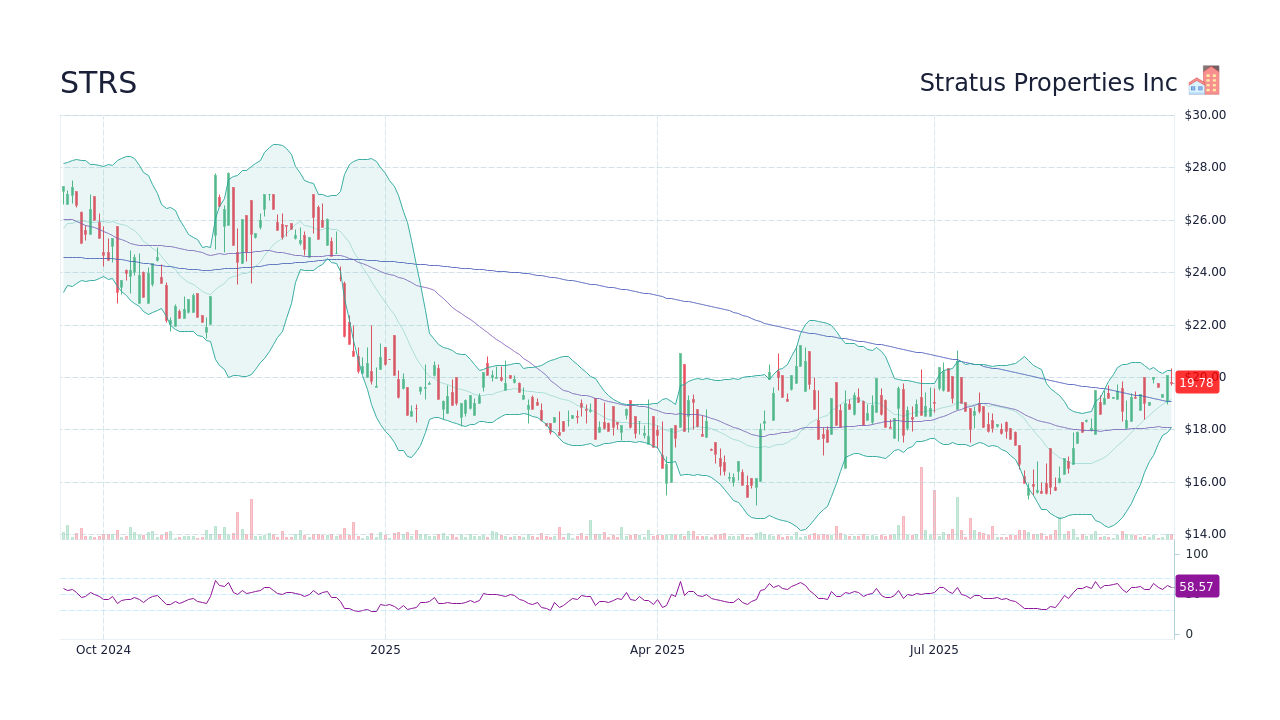Click the red 19.78 last price tag
Image resolution: width=1280 pixels, height=720 pixels.
pos(1196,382)
